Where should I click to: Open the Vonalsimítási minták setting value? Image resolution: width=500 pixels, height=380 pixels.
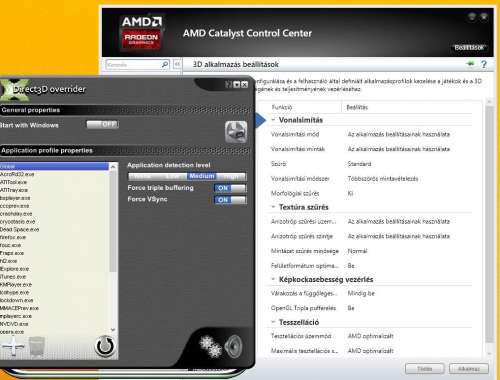399,149
